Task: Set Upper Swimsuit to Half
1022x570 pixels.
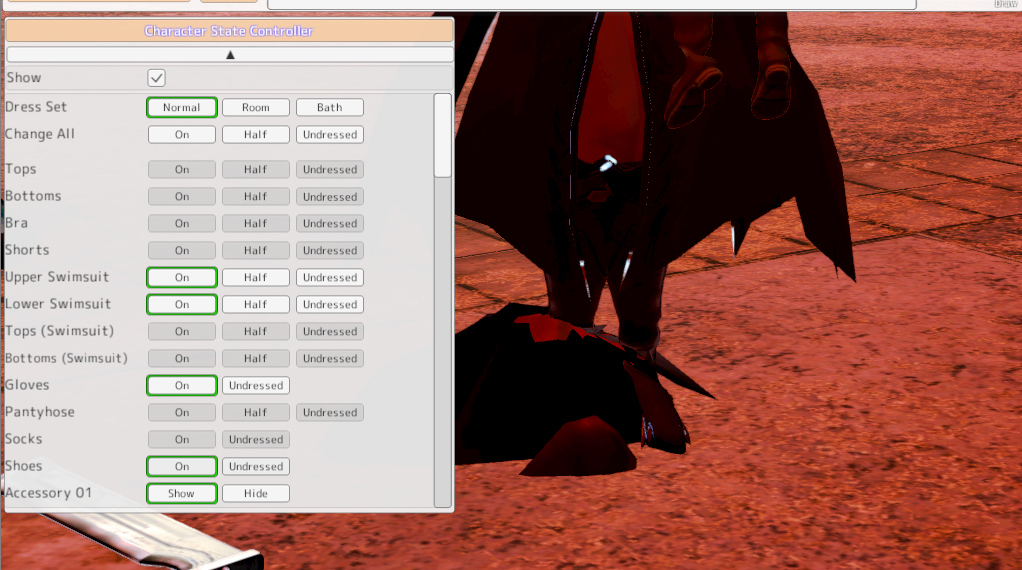Action: (256, 278)
